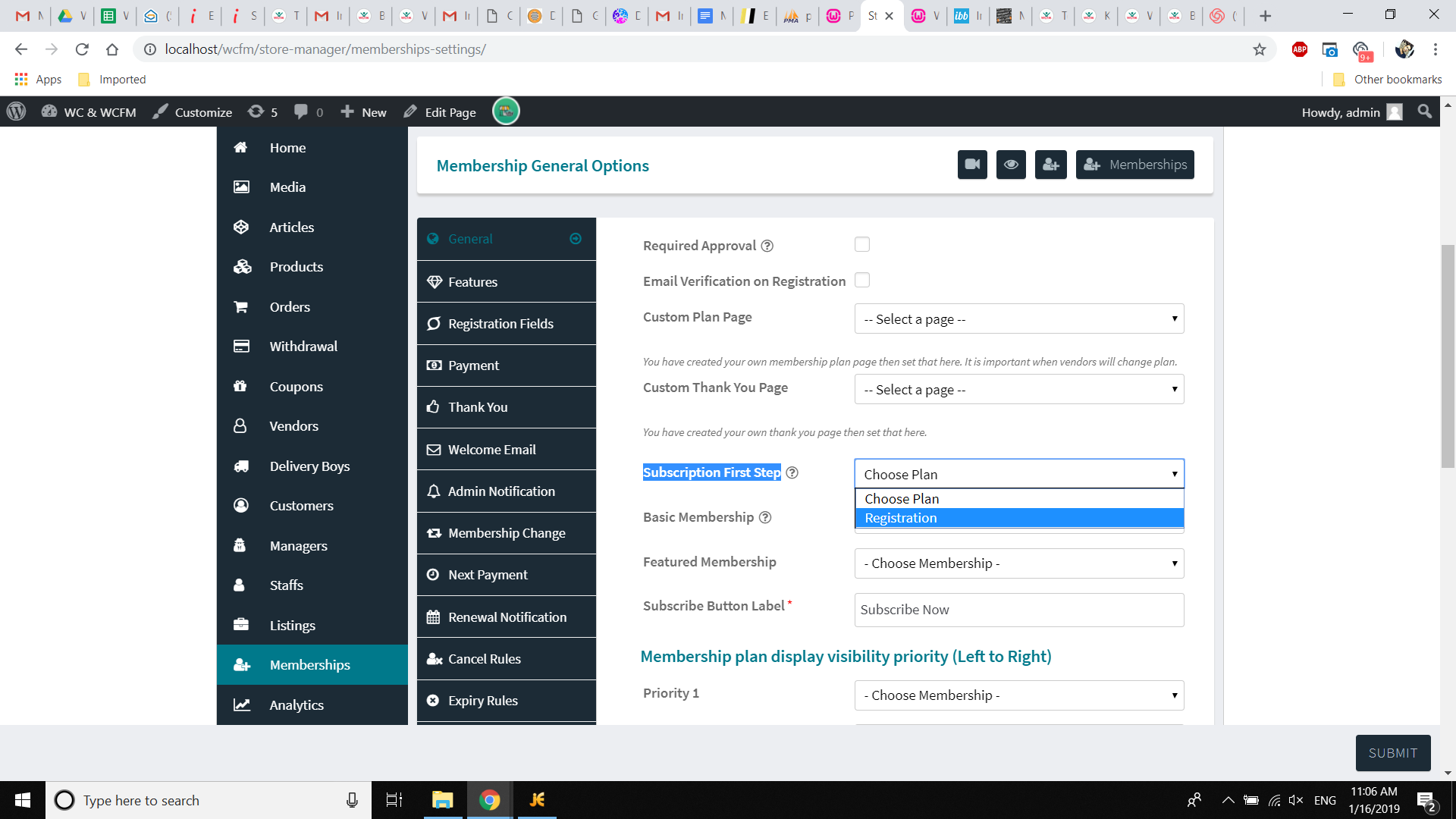The height and width of the screenshot is (819, 1456).
Task: Open the Custom Plan Page dropdown
Action: pos(1019,318)
